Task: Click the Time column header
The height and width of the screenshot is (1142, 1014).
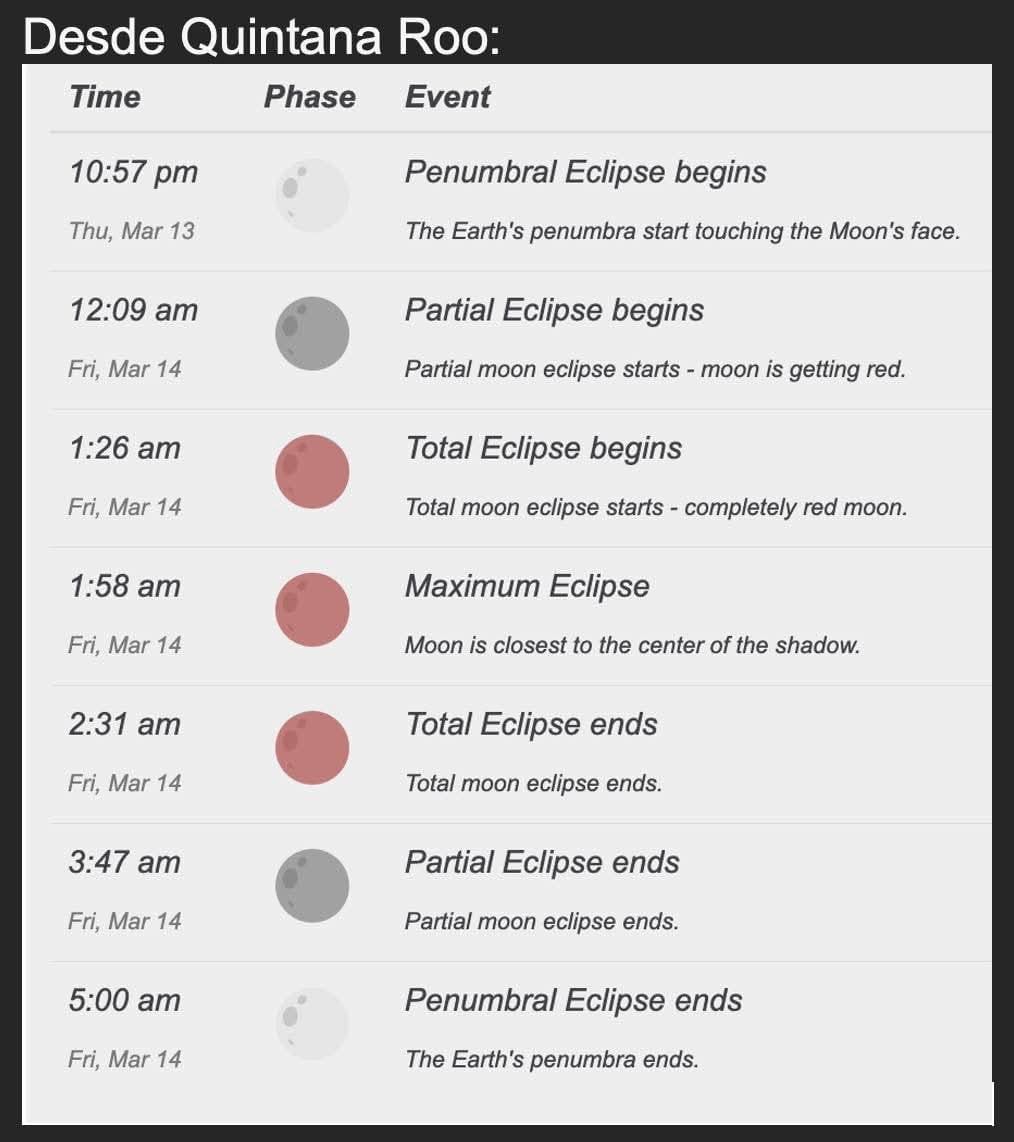Action: (105, 97)
